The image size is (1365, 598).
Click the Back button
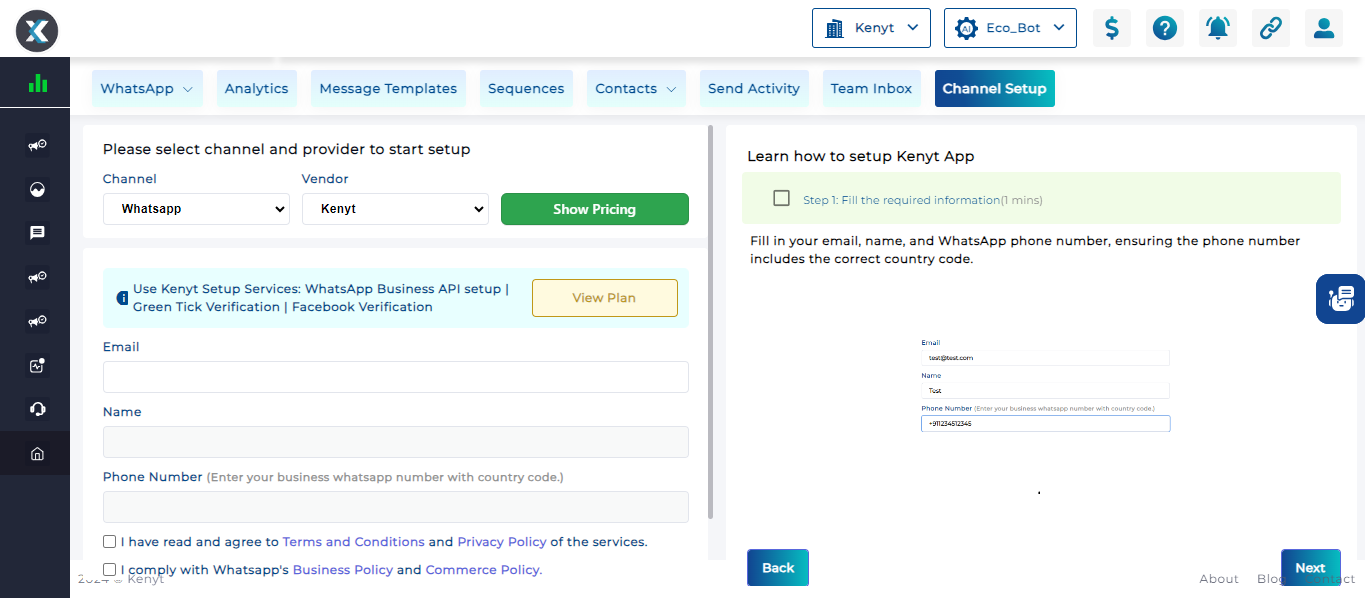(x=778, y=567)
